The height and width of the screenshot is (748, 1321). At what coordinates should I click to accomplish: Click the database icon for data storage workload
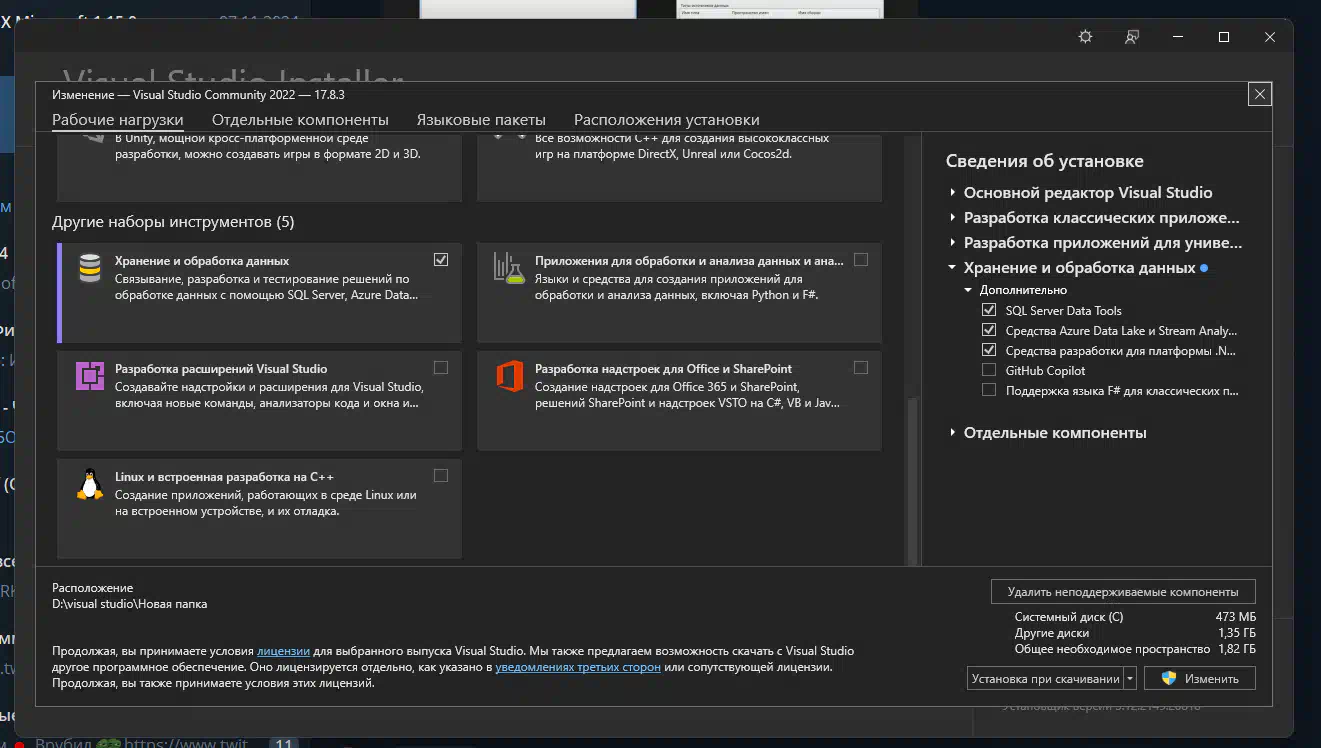point(90,268)
